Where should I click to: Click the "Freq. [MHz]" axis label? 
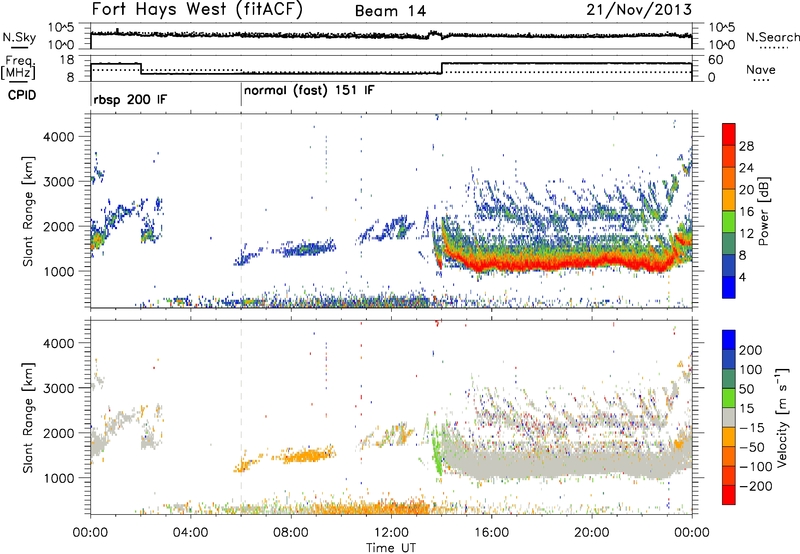pos(19,68)
